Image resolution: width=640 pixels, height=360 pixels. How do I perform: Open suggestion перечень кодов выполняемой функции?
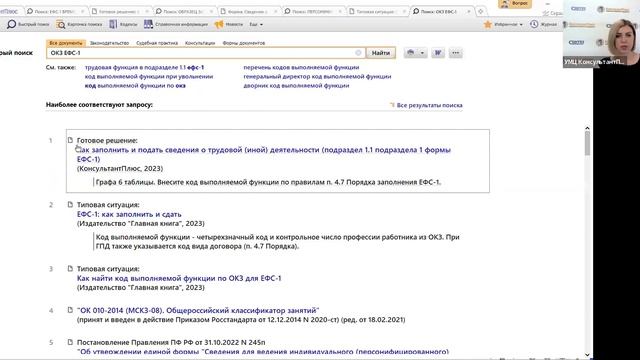click(x=301, y=67)
